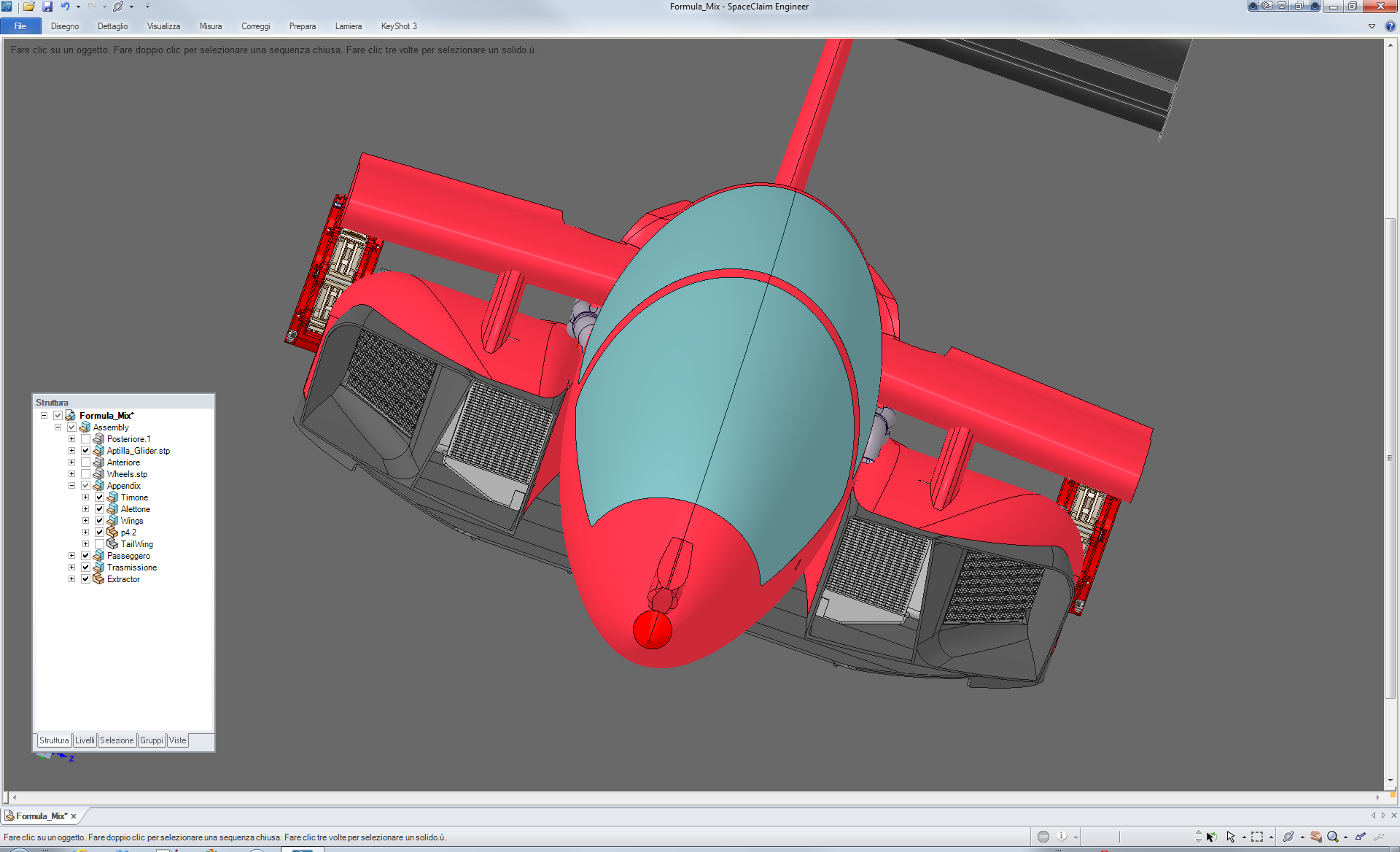Click the Timone part icon
1400x852 pixels.
coord(112,497)
